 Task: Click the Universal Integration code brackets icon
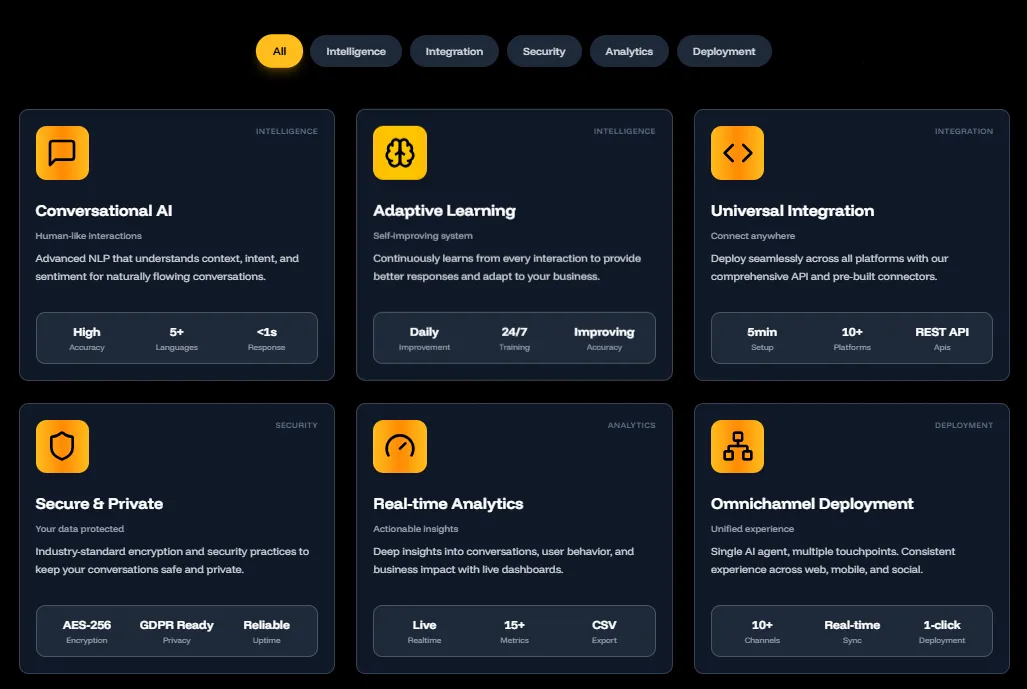tap(737, 153)
